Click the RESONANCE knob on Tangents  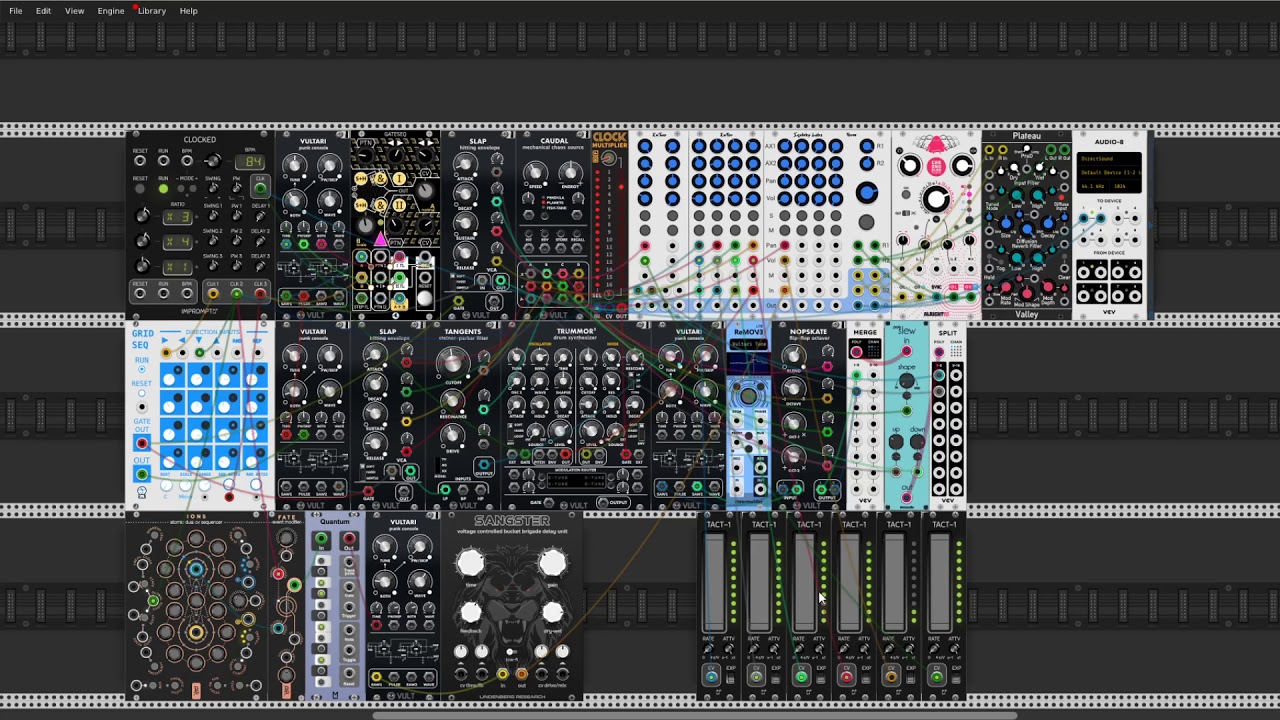tap(452, 401)
